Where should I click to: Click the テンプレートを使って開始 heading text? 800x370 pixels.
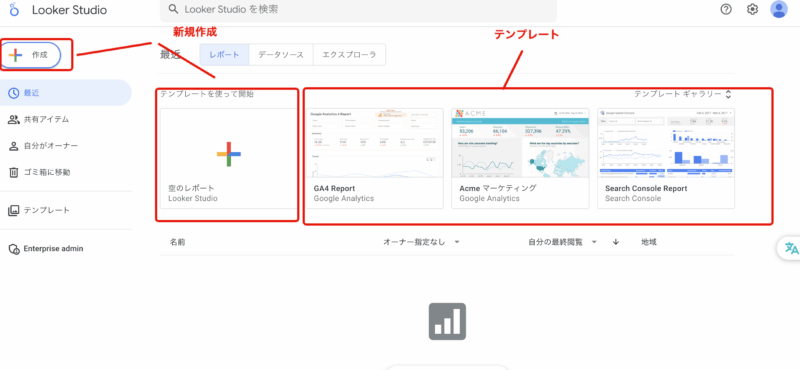[x=207, y=94]
